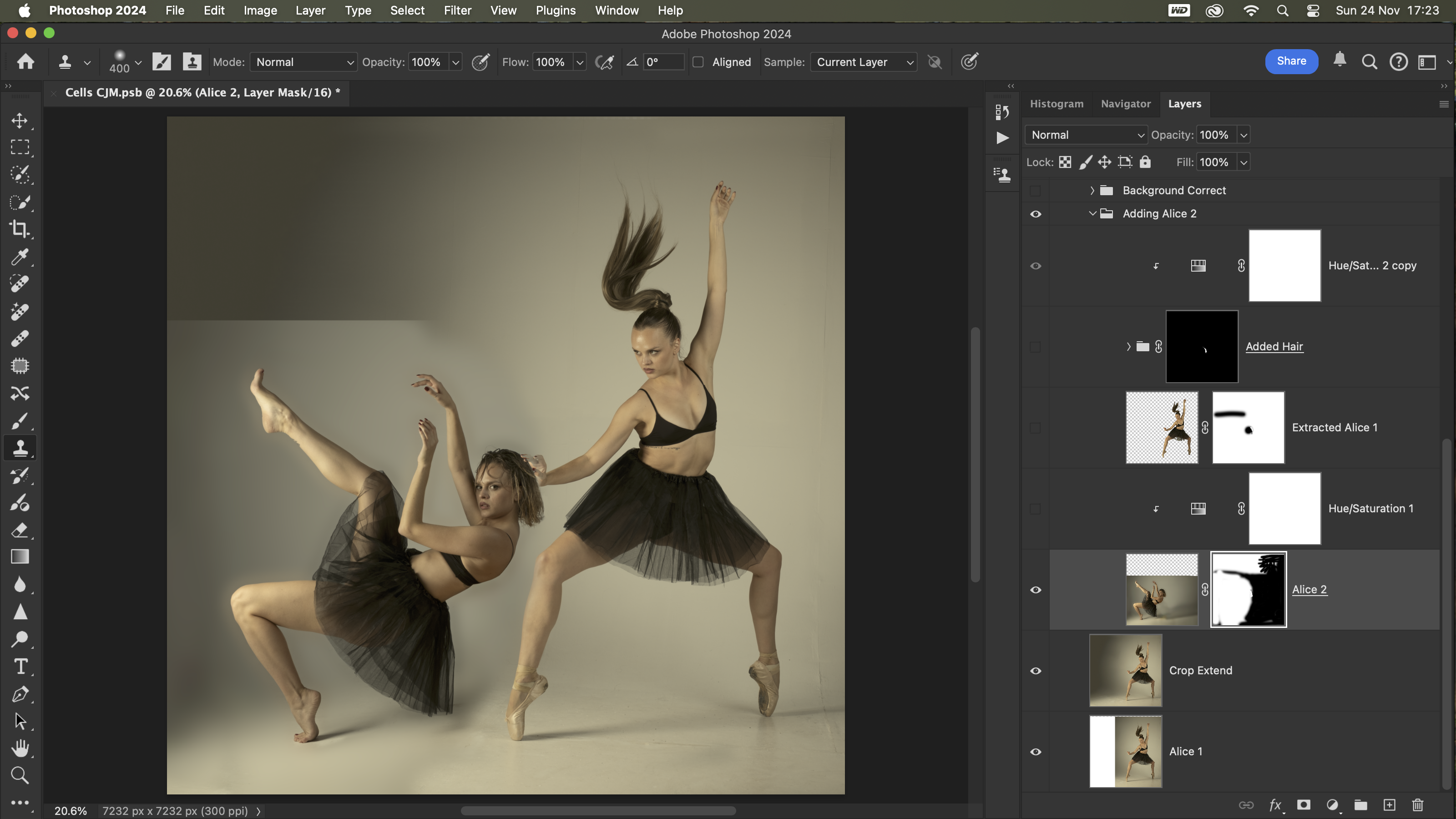
Task: Click the add layer mask icon
Action: (1304, 805)
